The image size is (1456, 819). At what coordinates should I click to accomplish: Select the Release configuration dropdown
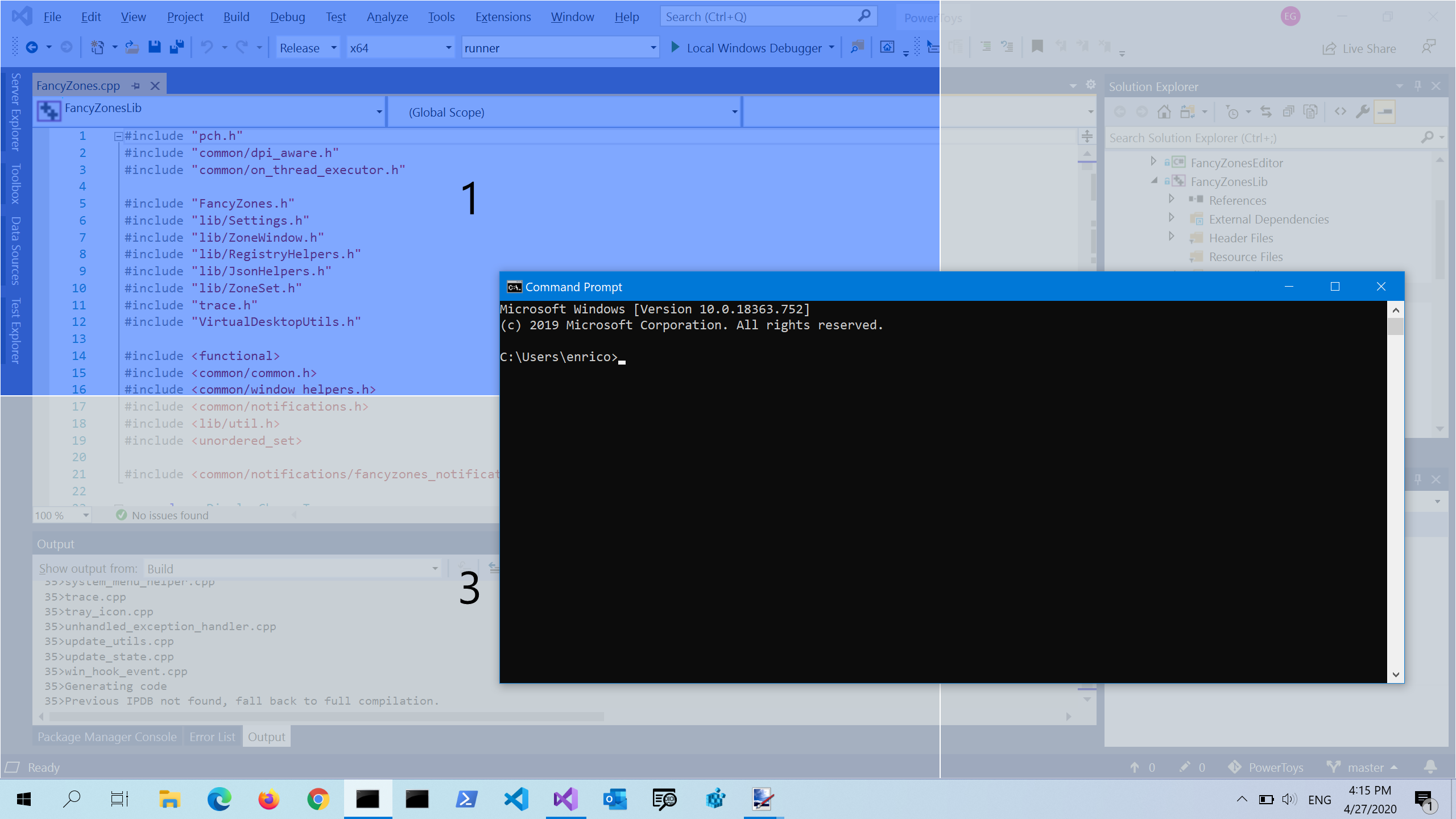click(x=307, y=47)
